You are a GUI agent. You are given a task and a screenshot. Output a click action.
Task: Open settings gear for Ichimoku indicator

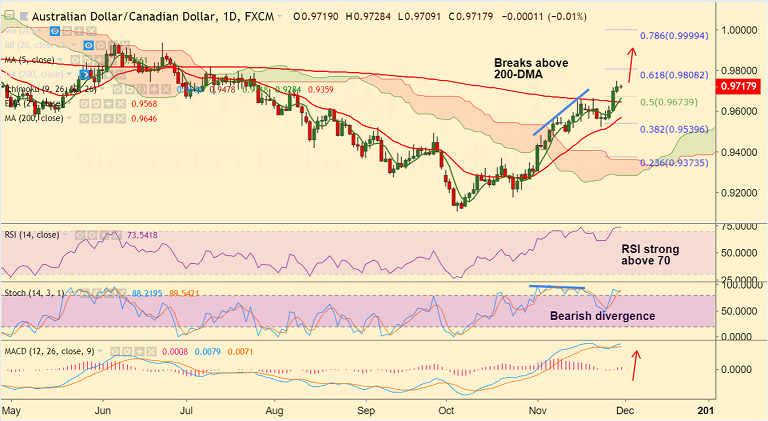pyautogui.click(x=130, y=89)
